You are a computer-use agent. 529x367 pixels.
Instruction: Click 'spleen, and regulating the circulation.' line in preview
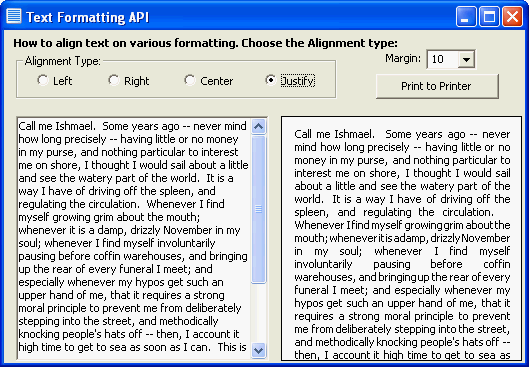(394, 212)
